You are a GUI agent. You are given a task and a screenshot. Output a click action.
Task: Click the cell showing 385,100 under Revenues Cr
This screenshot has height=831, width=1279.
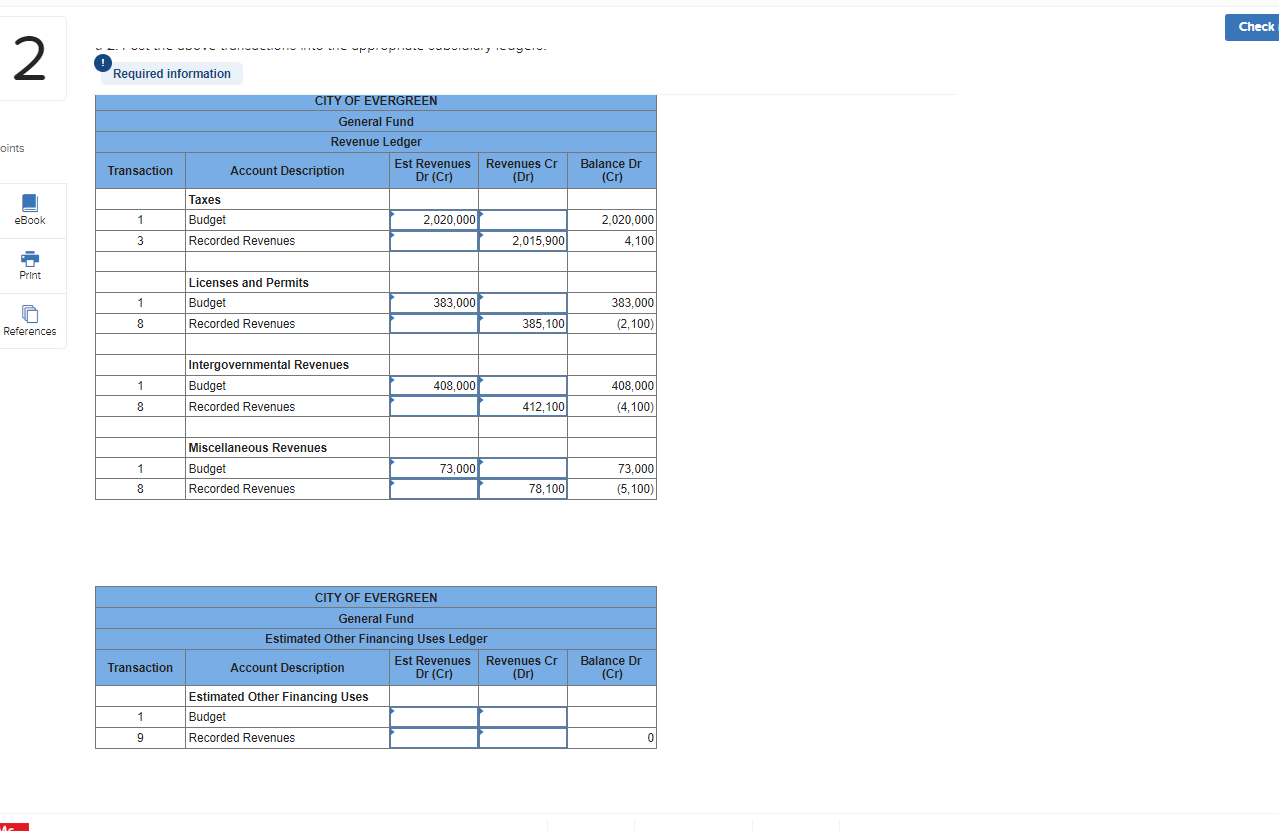pos(523,323)
